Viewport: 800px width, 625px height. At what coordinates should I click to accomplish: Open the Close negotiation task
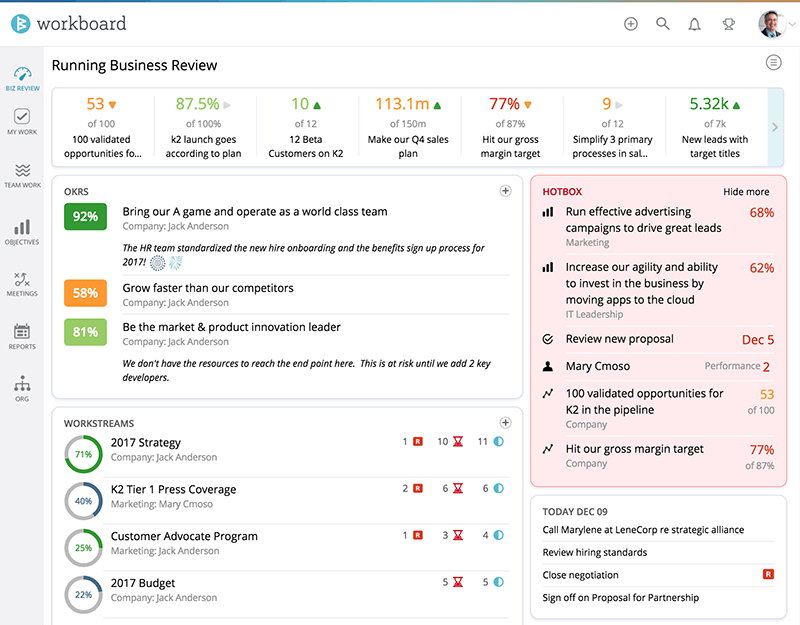580,575
